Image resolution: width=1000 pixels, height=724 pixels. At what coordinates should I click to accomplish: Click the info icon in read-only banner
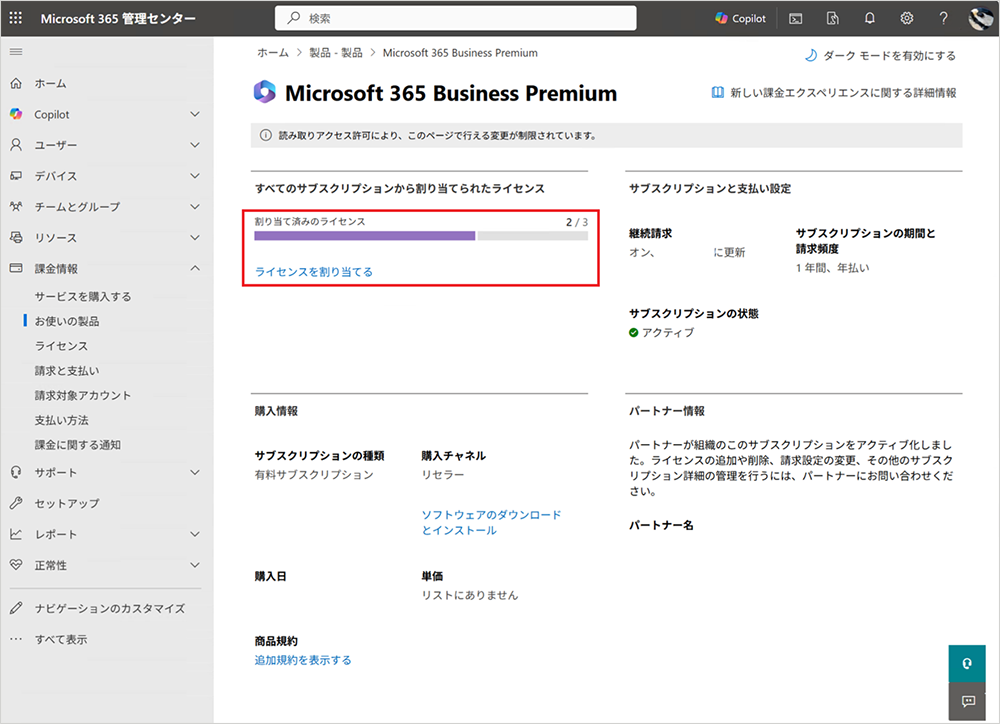point(266,135)
